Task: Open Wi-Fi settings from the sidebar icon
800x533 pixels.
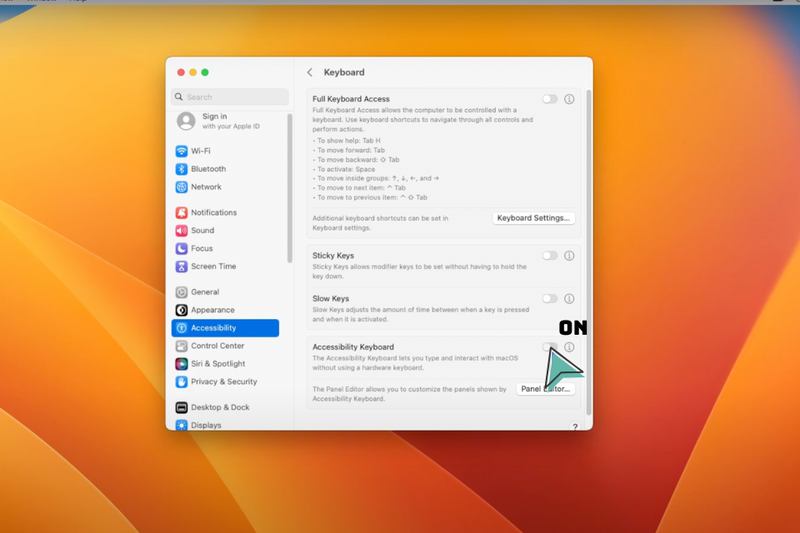Action: pos(181,151)
